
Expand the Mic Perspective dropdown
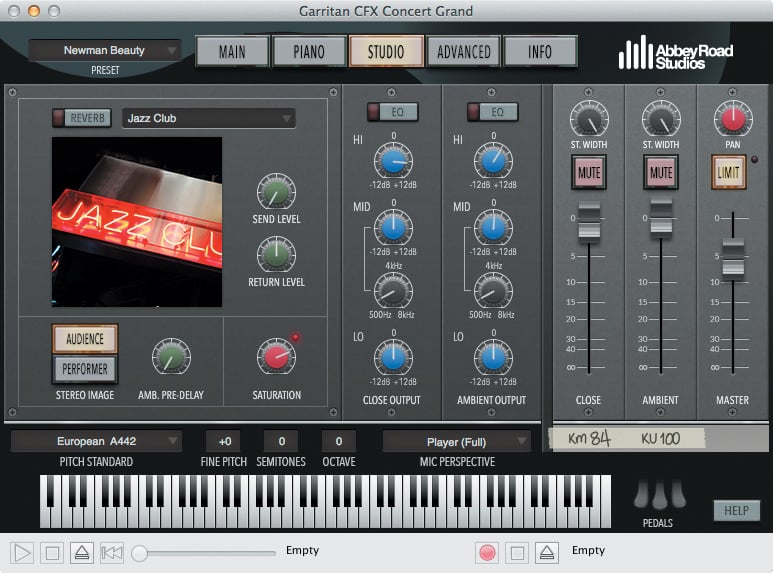click(457, 441)
